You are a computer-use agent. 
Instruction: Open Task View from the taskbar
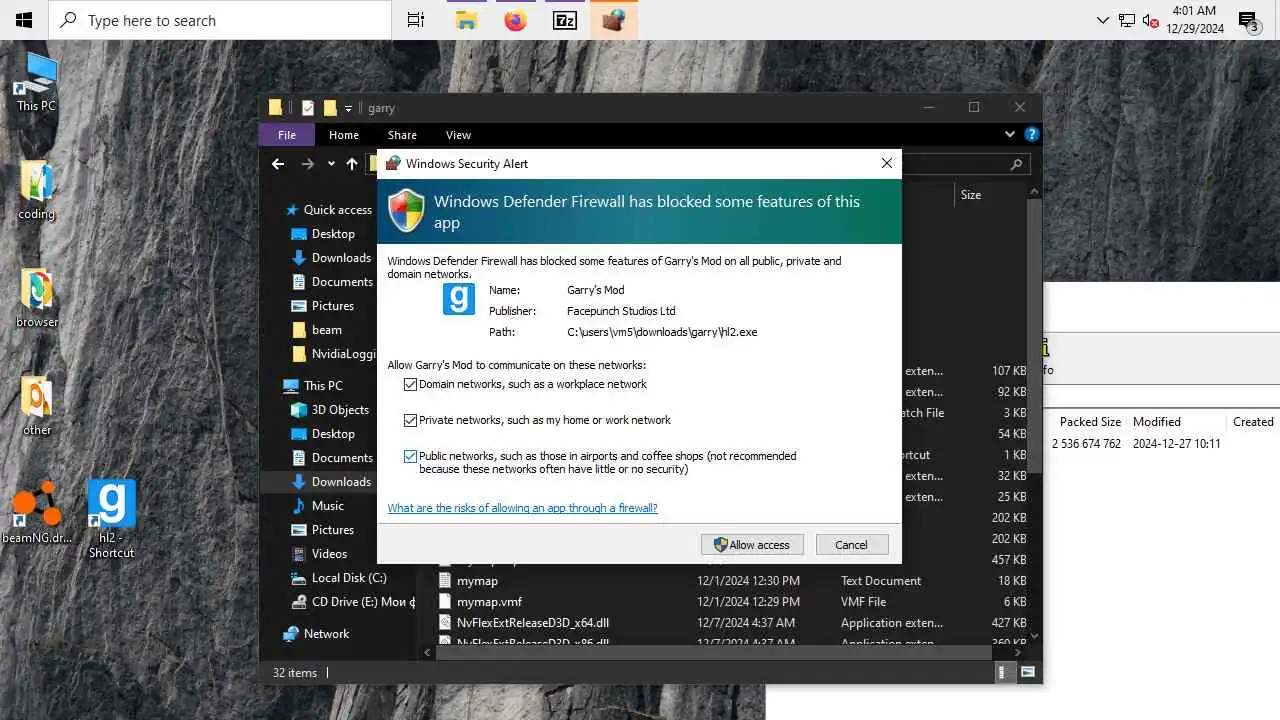(x=416, y=20)
